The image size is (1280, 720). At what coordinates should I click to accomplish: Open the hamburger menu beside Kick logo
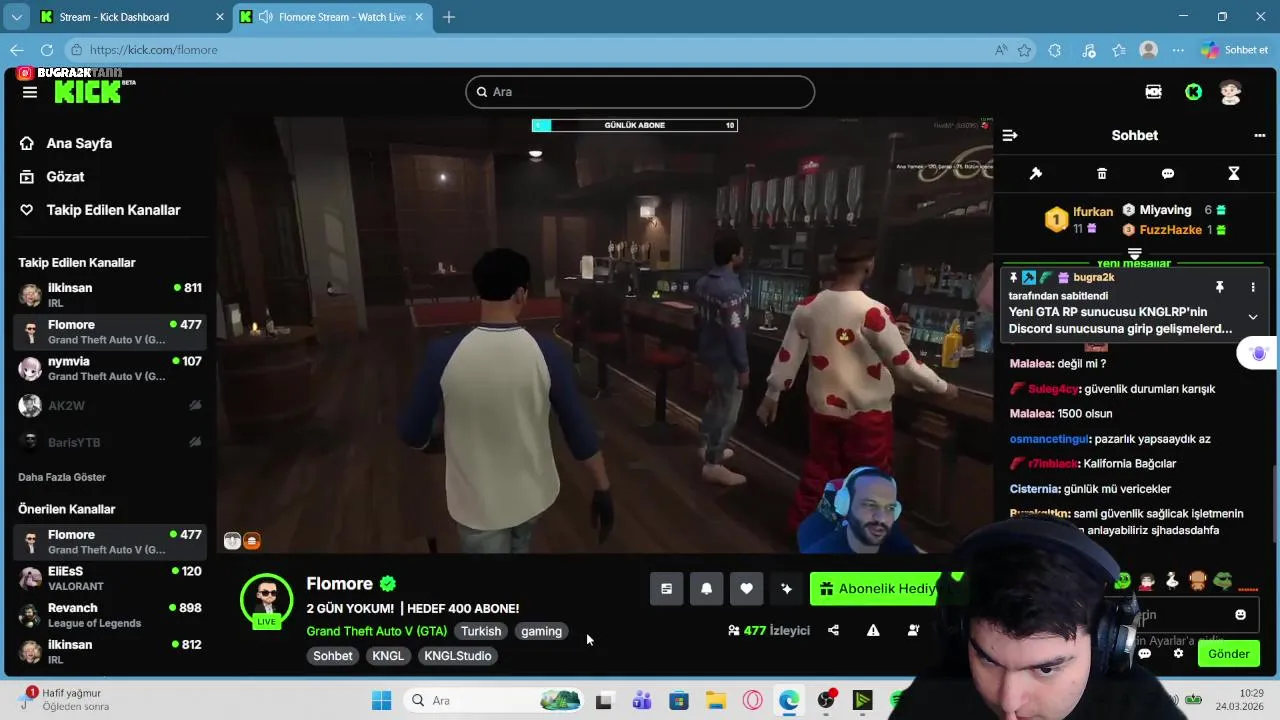(x=30, y=92)
